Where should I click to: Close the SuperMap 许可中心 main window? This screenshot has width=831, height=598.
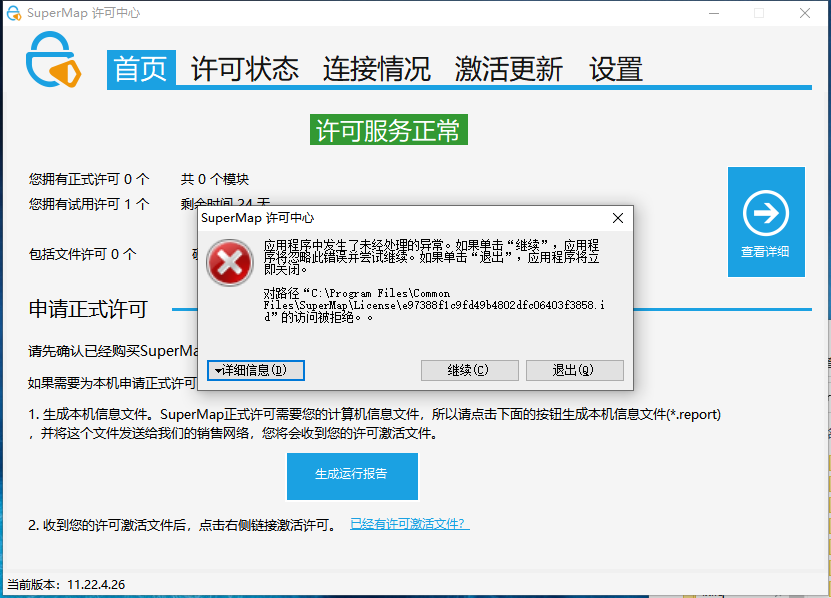805,13
